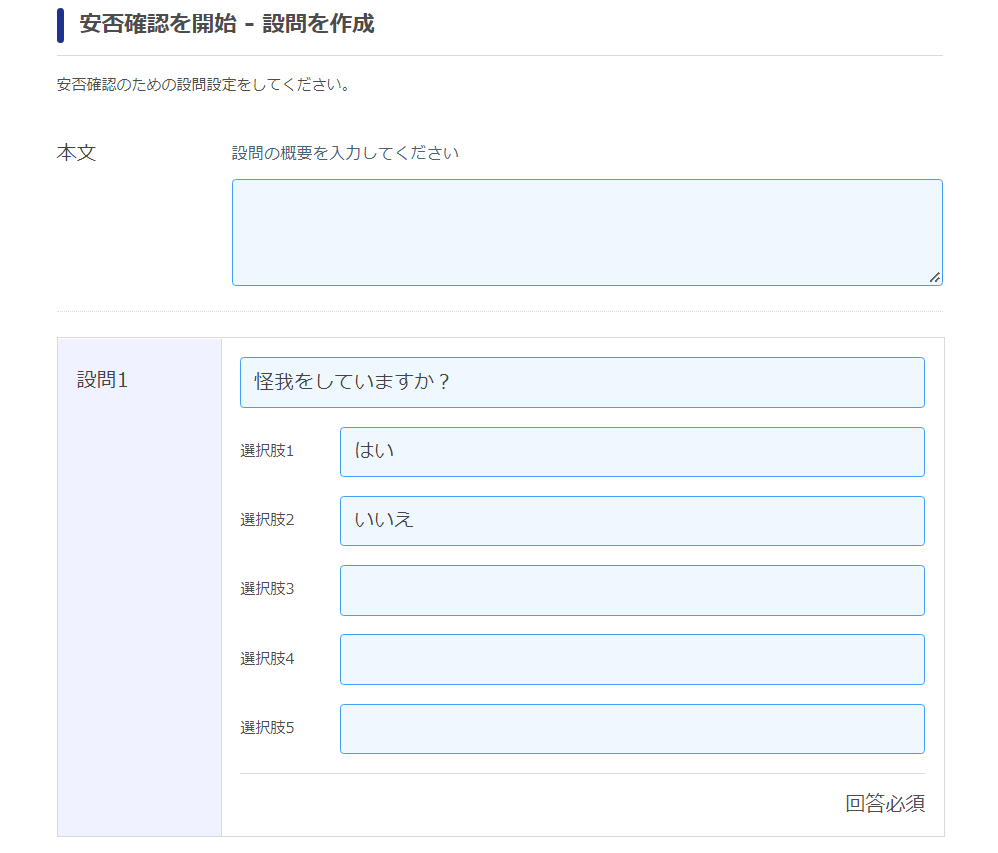Click the 設問1 section label
This screenshot has width=998, height=853.
[102, 380]
